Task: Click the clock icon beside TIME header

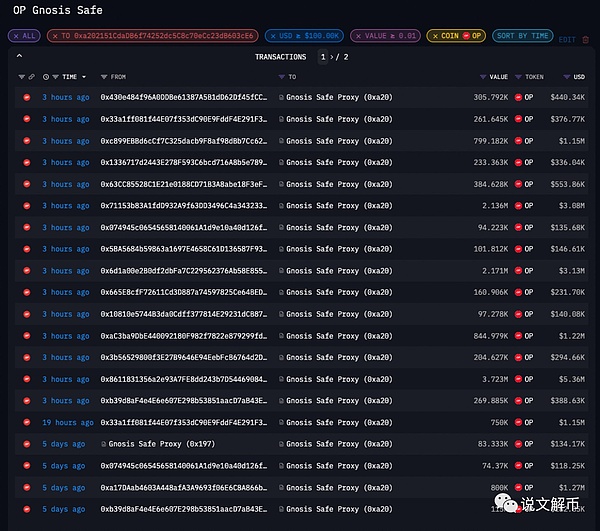Action: [46, 77]
